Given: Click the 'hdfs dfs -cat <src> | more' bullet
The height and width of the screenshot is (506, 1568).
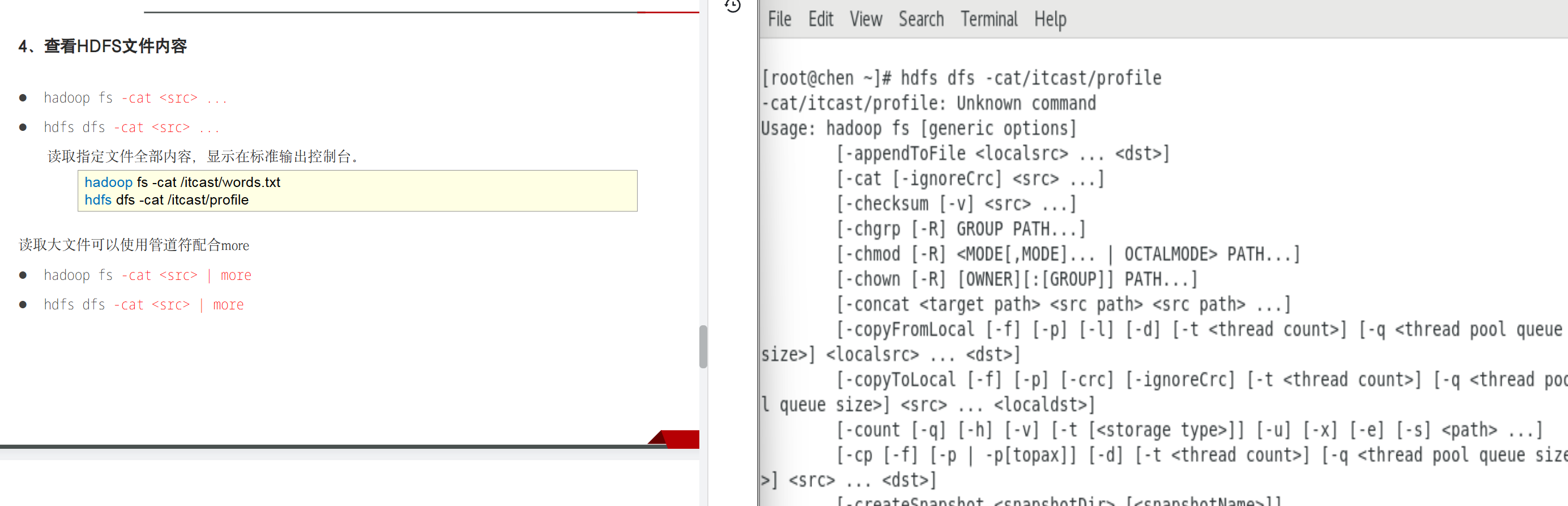Looking at the screenshot, I should [144, 304].
